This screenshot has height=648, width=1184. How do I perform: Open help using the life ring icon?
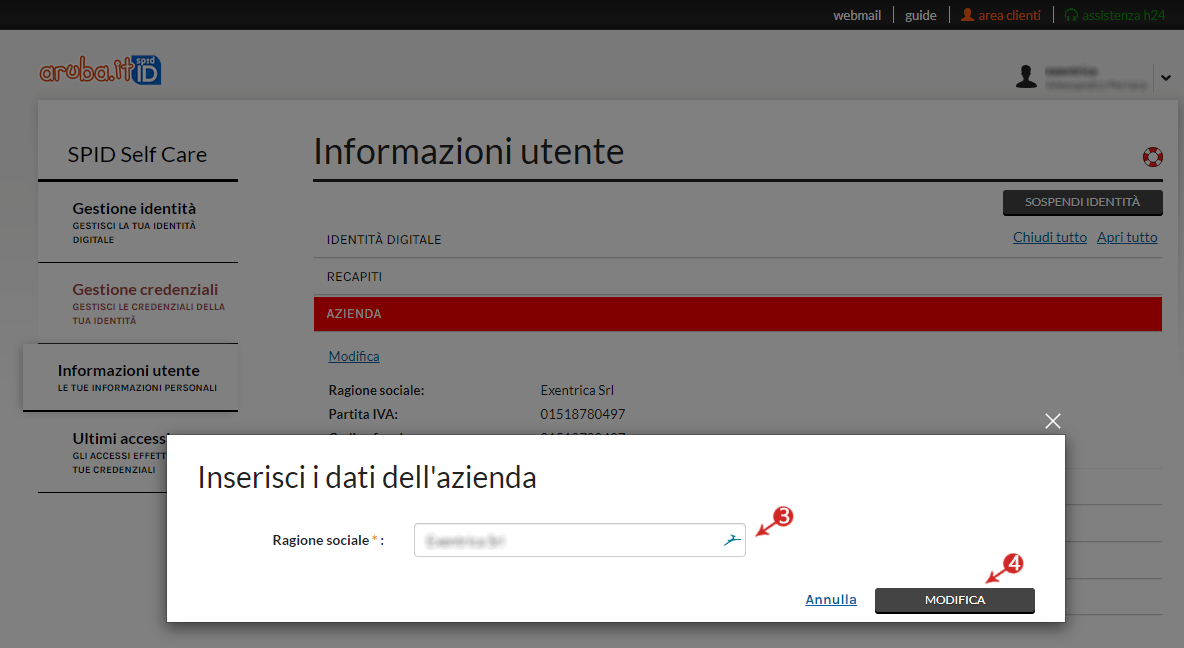point(1153,157)
